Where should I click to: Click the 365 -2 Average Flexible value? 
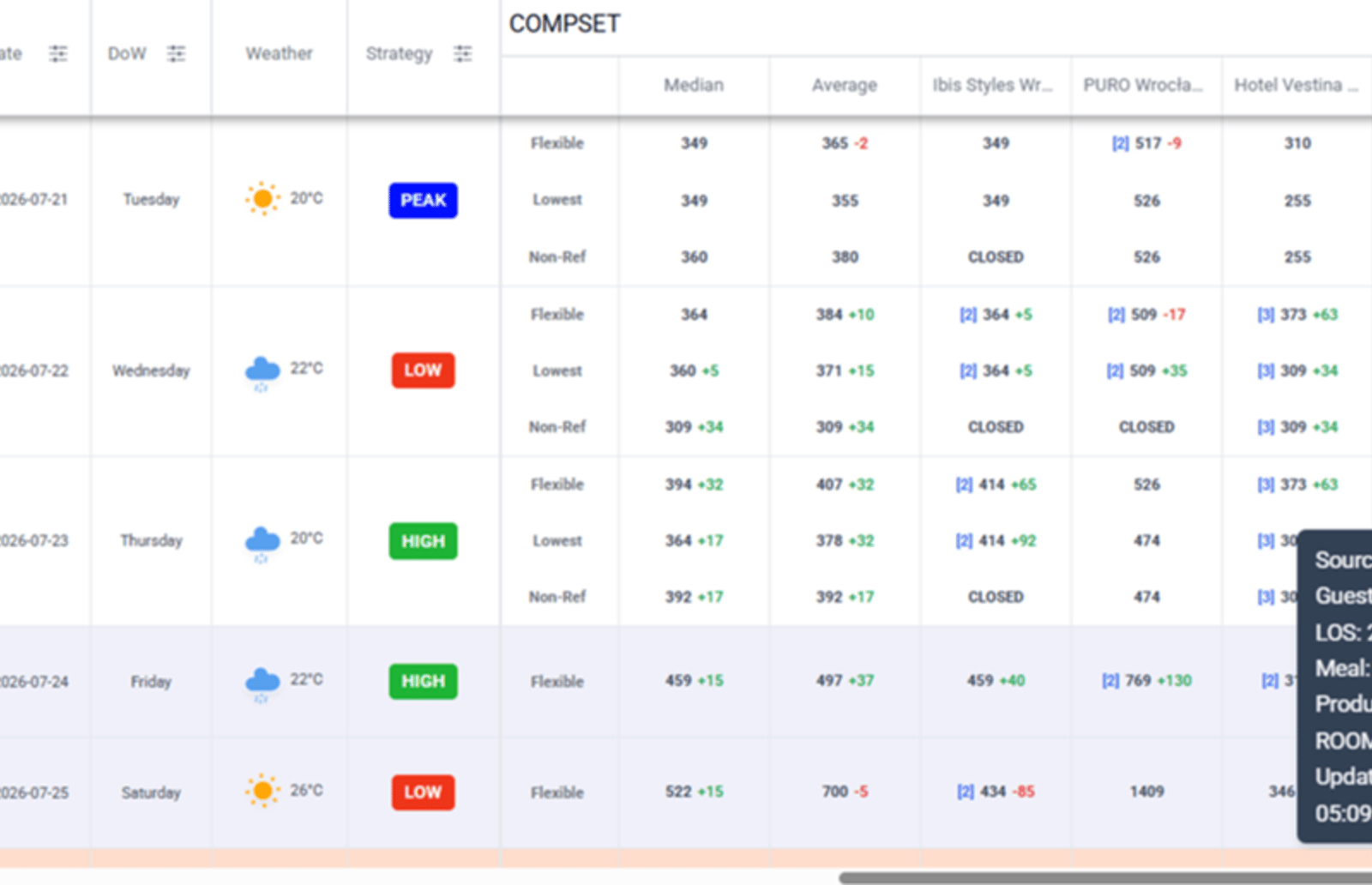845,143
